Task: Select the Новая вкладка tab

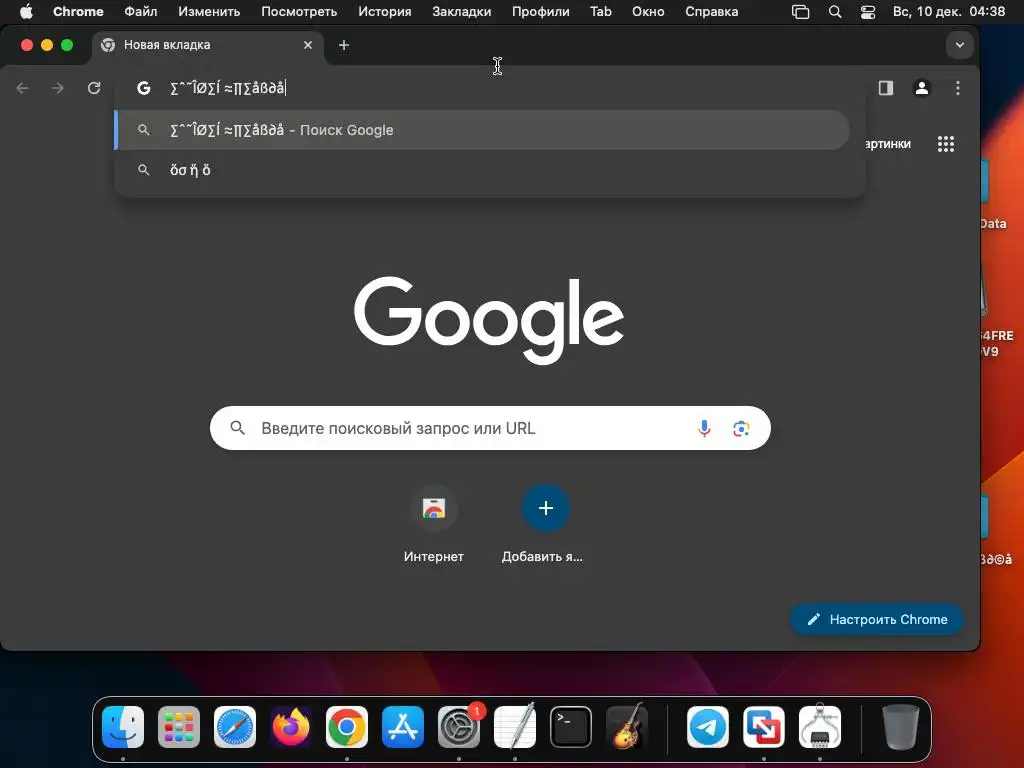Action: 208,45
